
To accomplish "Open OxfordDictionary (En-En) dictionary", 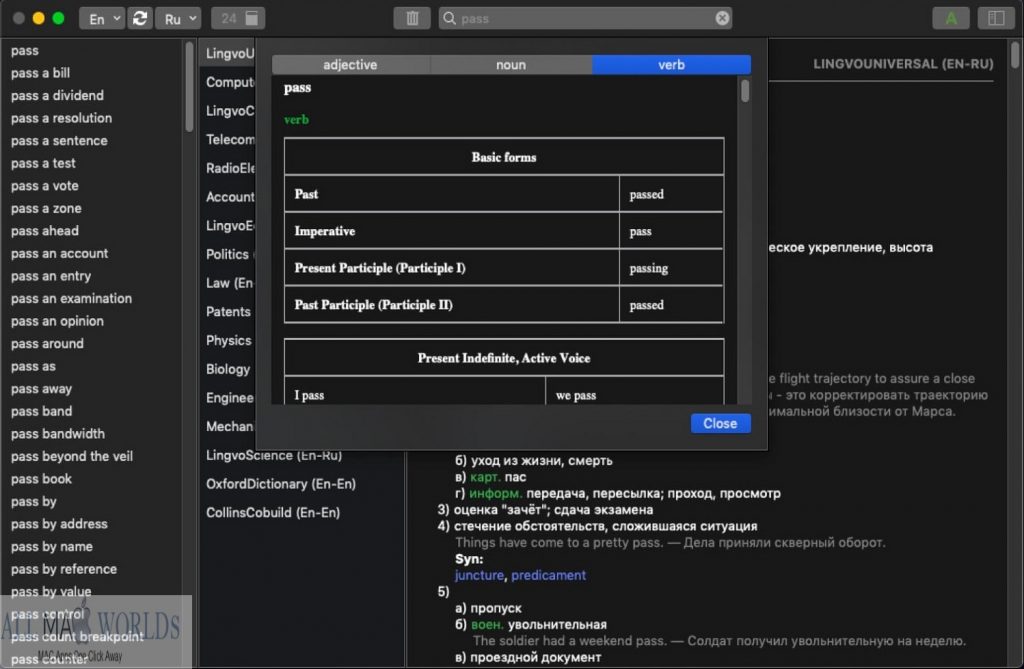I will pyautogui.click(x=281, y=483).
